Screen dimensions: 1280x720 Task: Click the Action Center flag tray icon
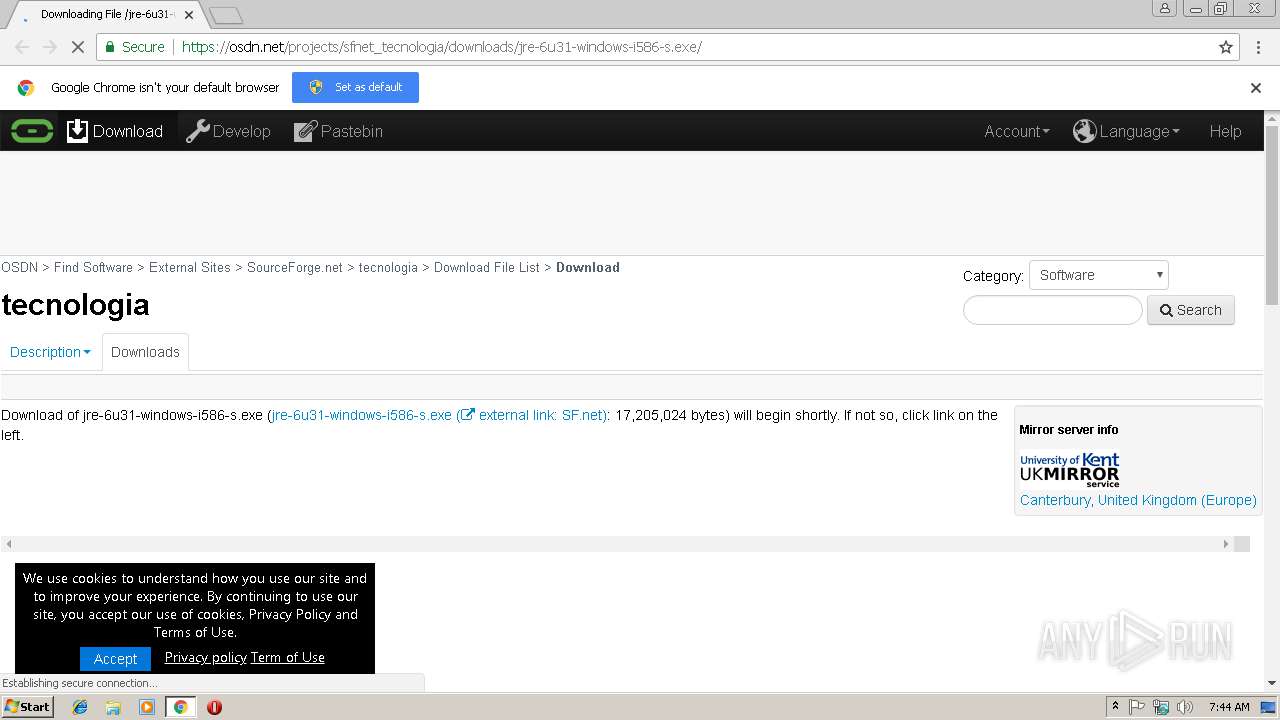click(x=1137, y=707)
